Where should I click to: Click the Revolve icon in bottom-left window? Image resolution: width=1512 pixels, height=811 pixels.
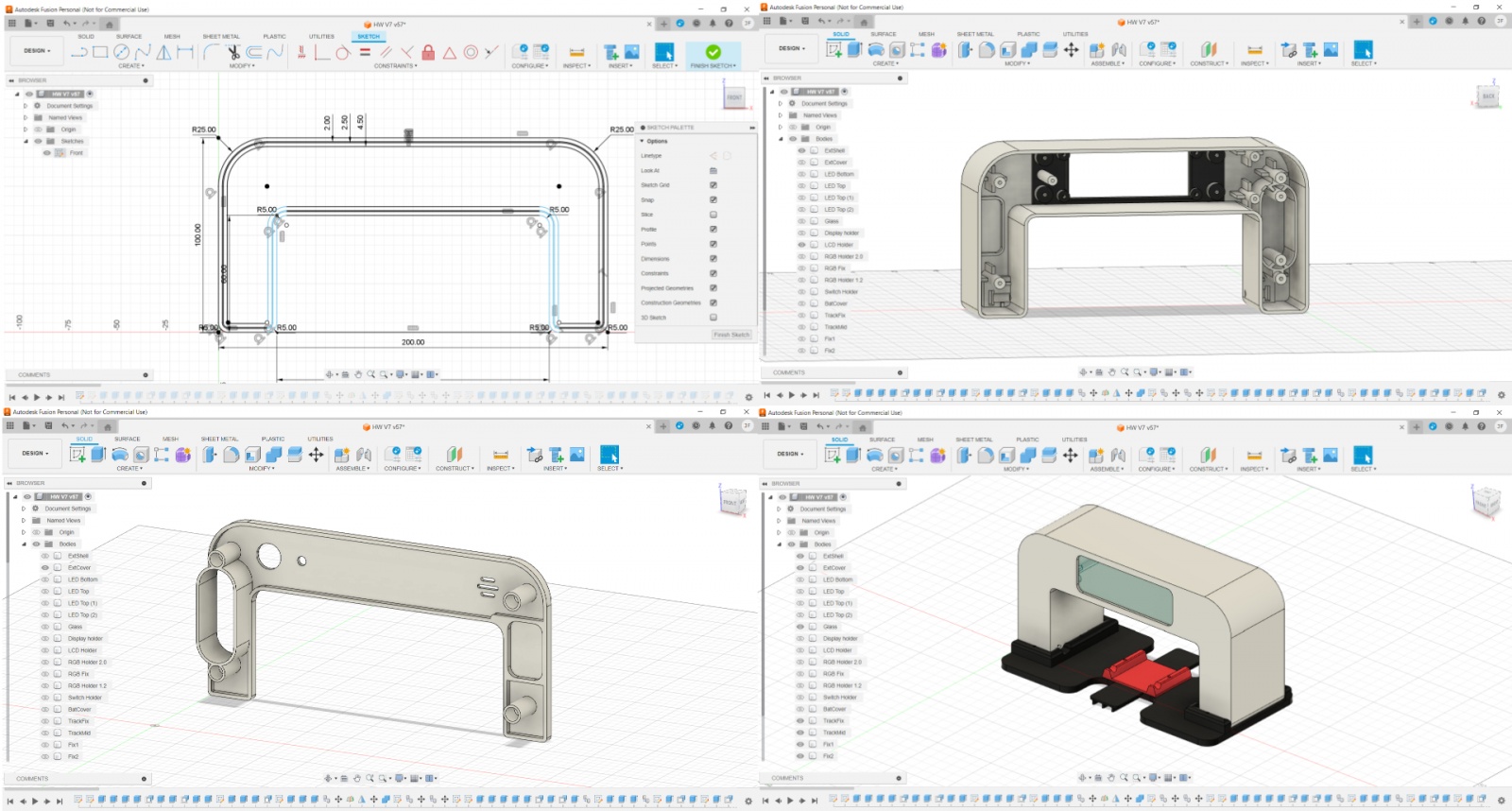(120, 455)
